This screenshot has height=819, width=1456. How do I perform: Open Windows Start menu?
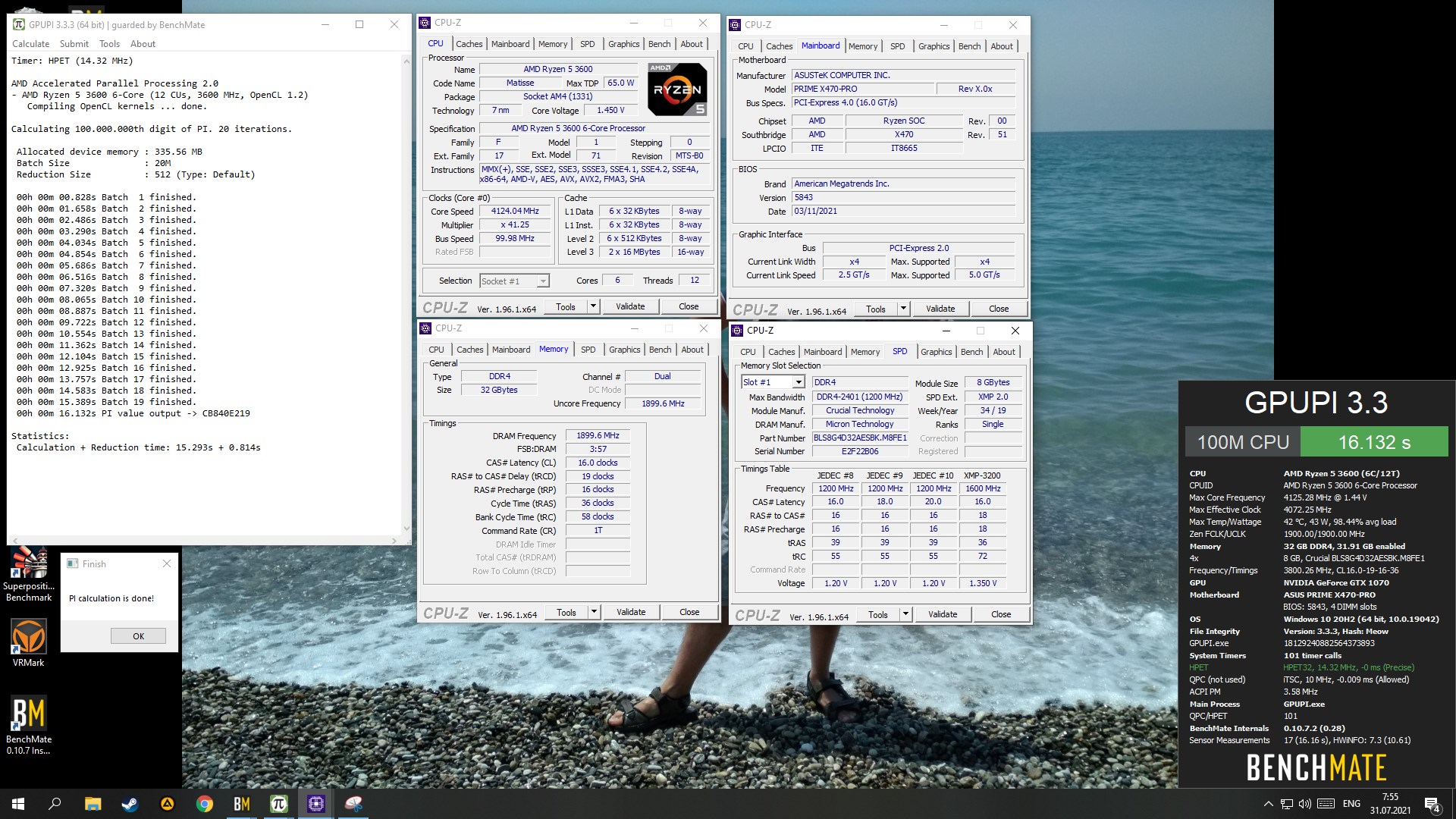18,804
